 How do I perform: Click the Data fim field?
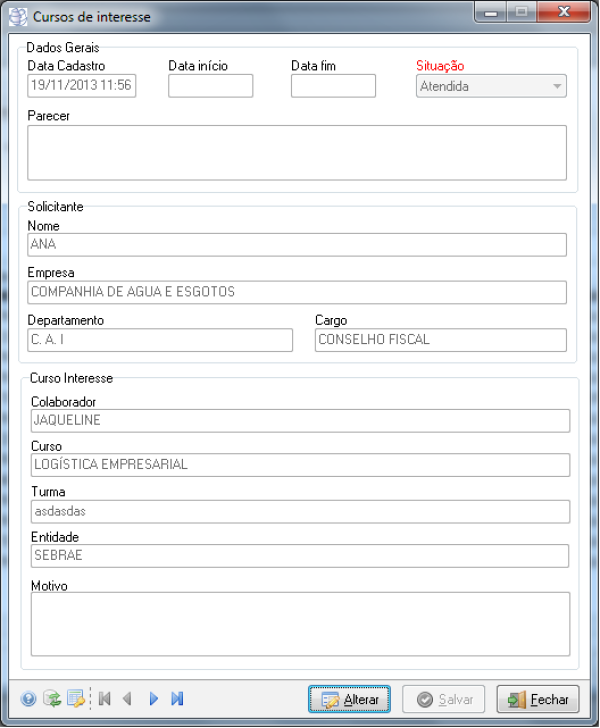coord(333,86)
